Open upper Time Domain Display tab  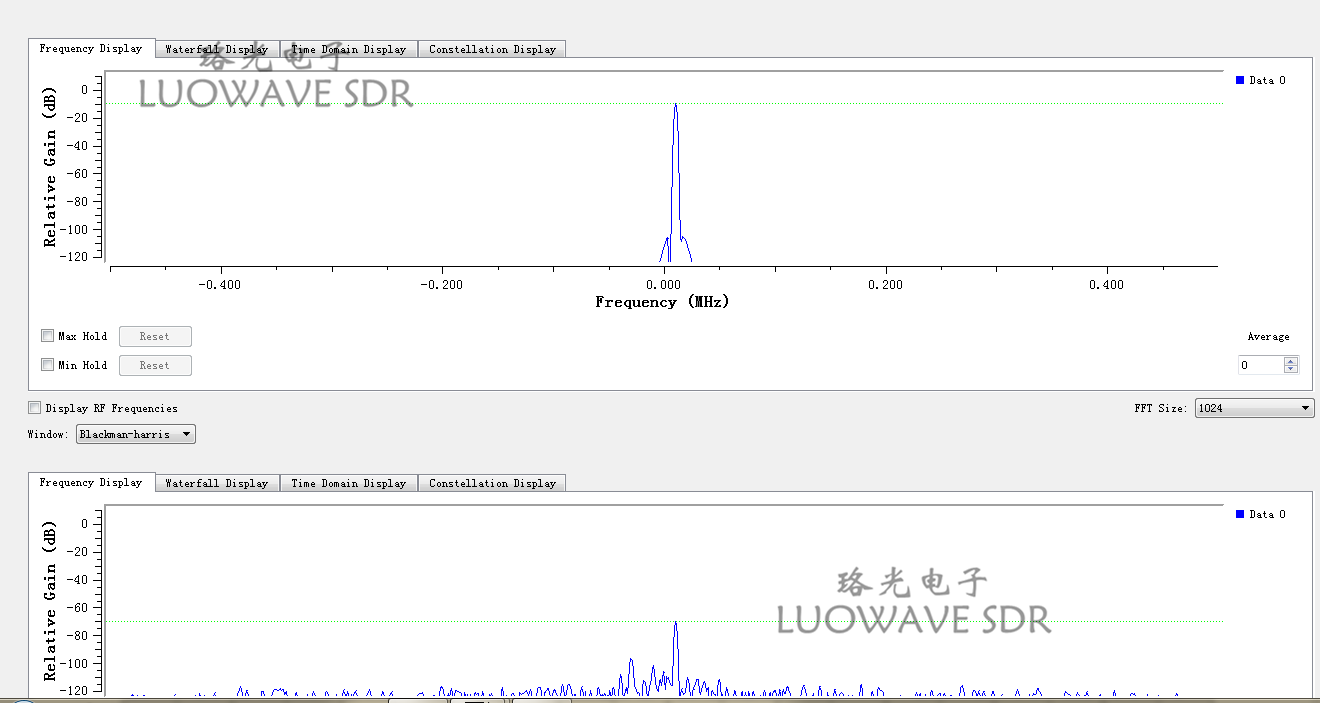click(348, 49)
